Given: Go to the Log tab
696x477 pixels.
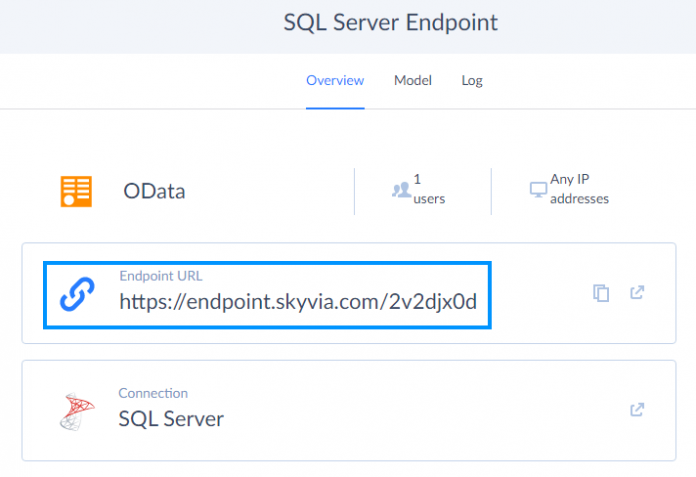Looking at the screenshot, I should pos(472,80).
